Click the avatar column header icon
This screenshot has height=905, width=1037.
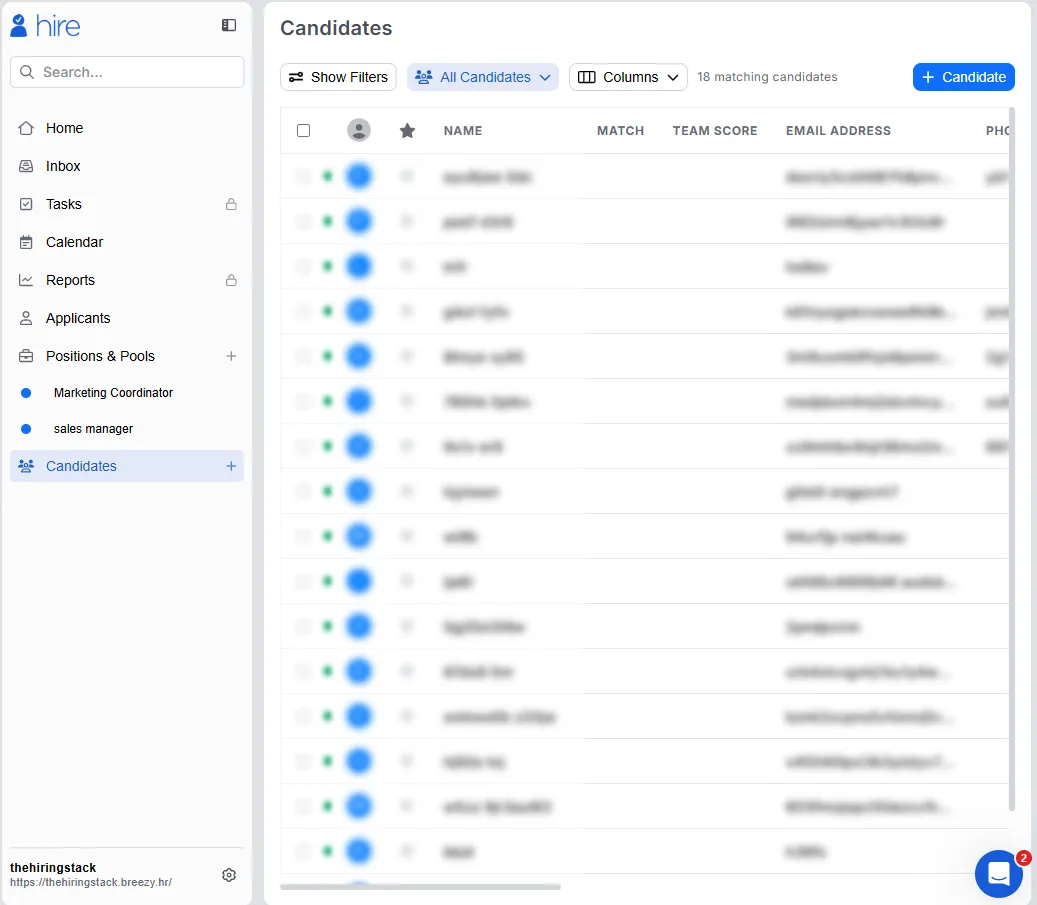coord(359,130)
